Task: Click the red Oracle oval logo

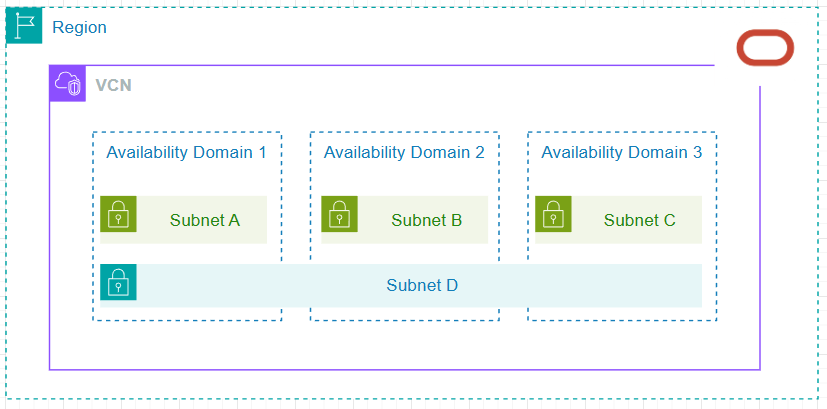Action: coord(765,48)
